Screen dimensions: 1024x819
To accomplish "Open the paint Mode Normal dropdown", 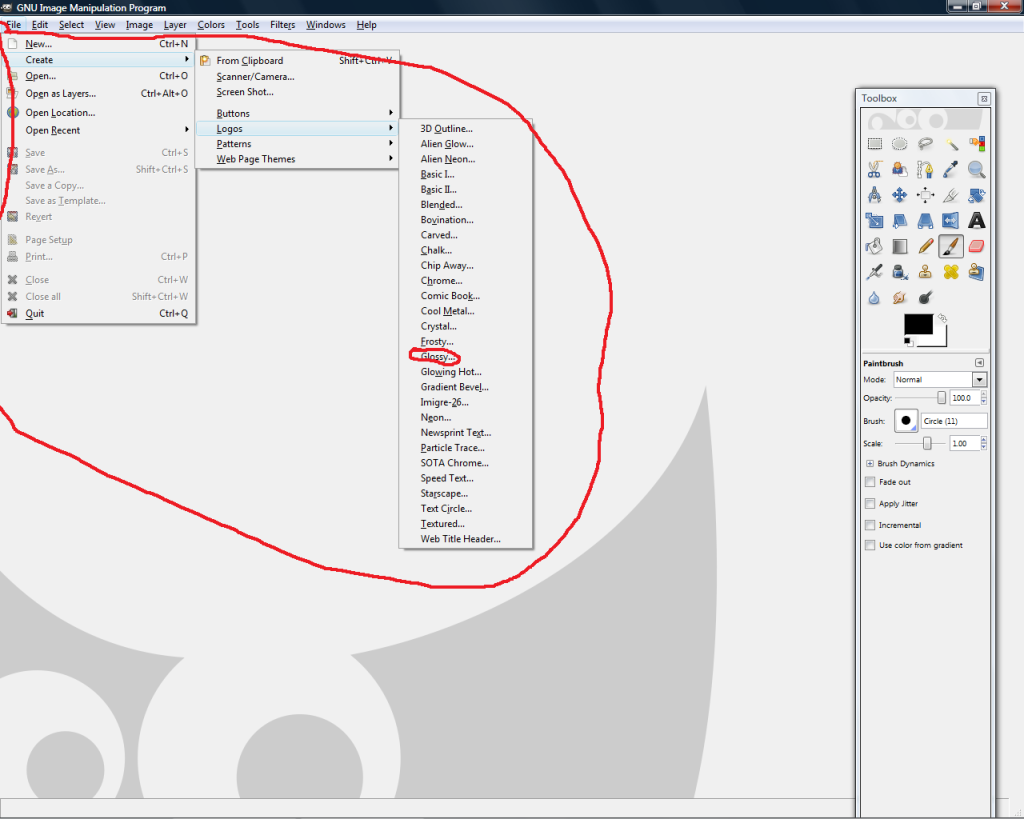I will coord(940,379).
